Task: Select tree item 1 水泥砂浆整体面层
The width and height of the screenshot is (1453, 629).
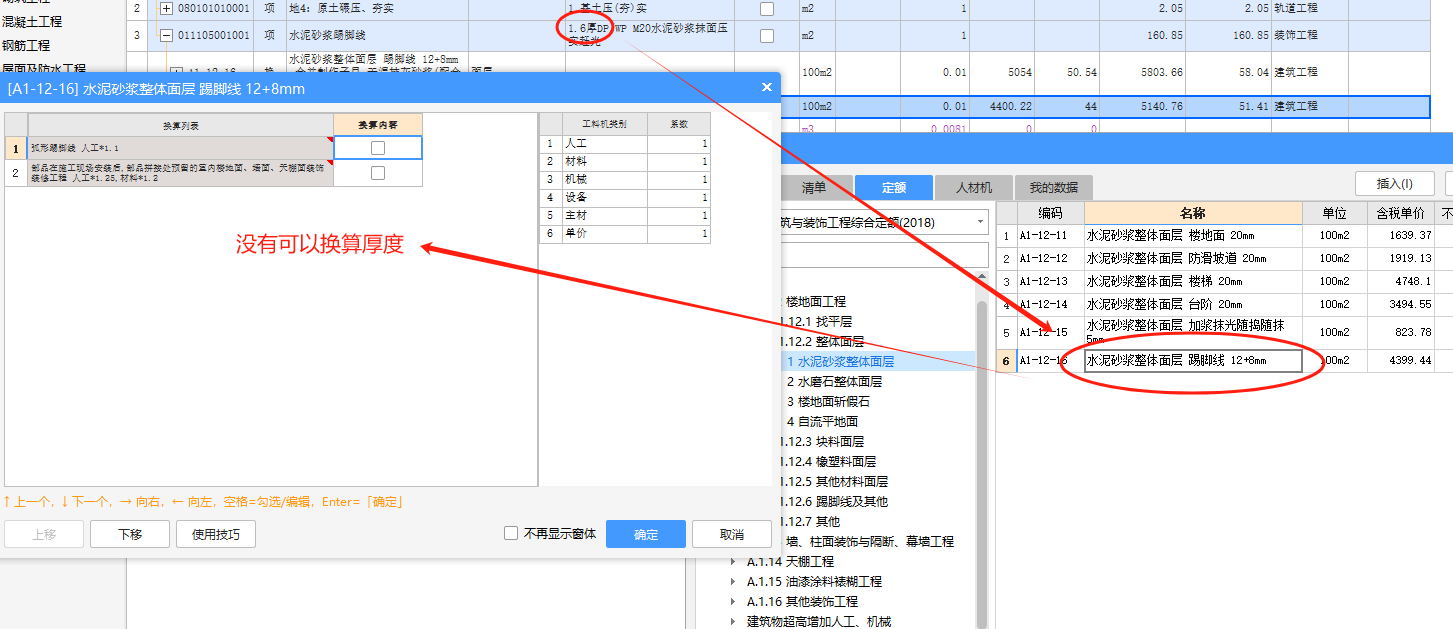Action: pos(841,362)
